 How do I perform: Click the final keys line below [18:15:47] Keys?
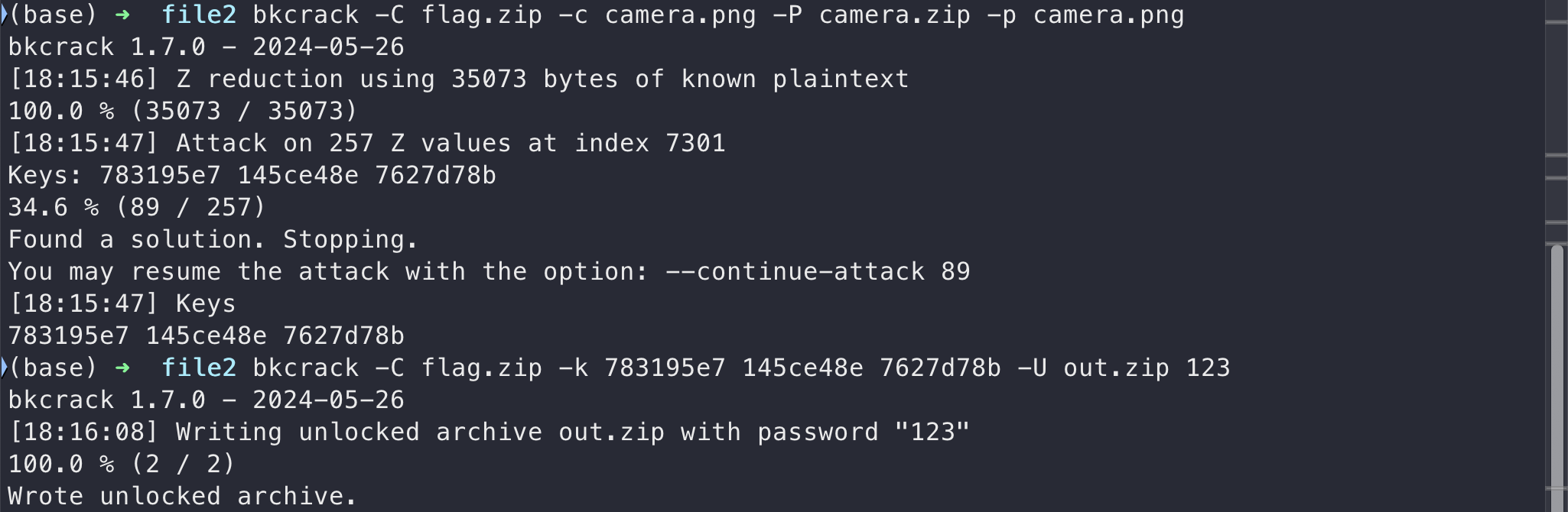click(207, 336)
